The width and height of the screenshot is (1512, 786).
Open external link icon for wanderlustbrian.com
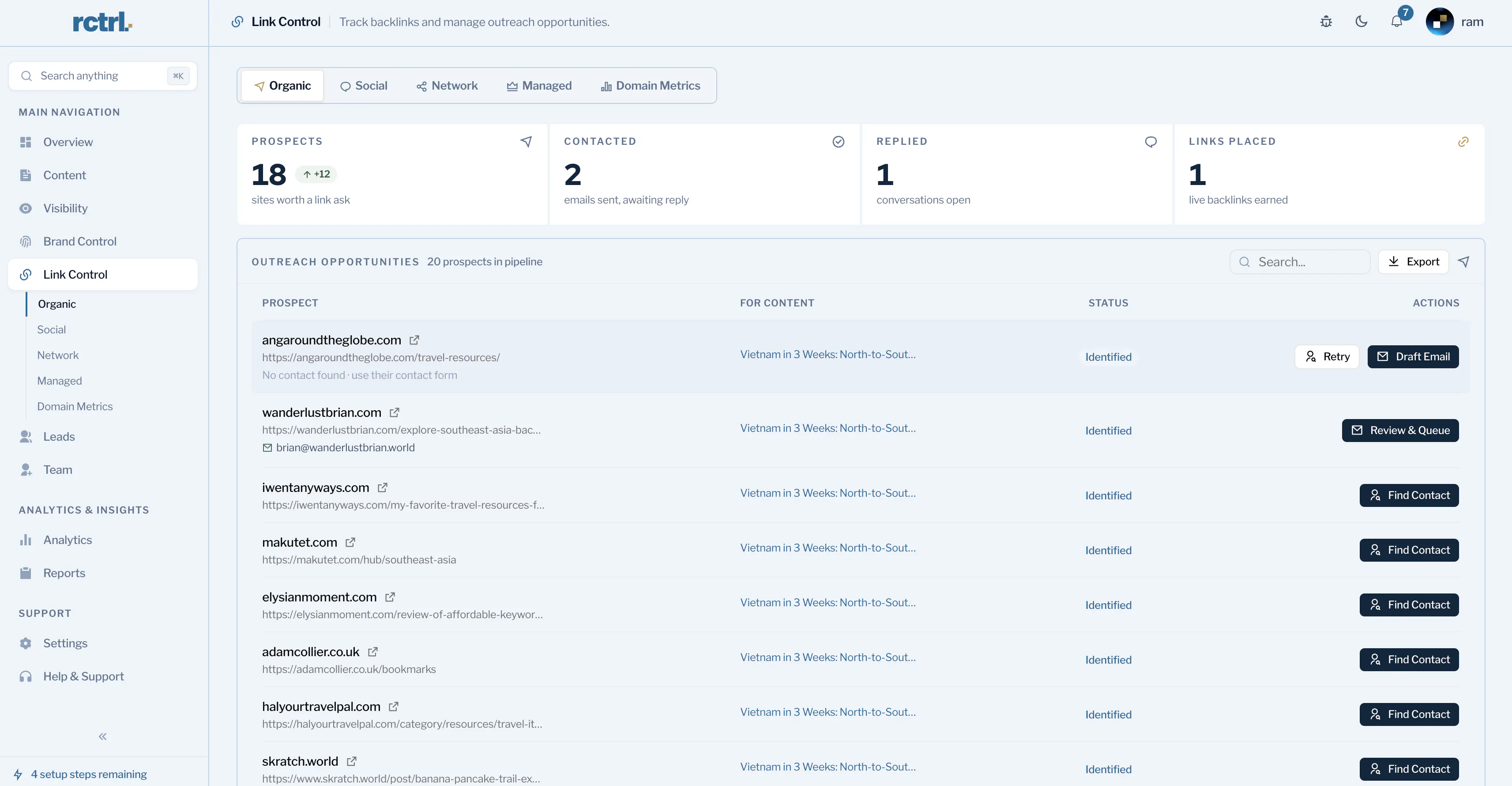395,412
